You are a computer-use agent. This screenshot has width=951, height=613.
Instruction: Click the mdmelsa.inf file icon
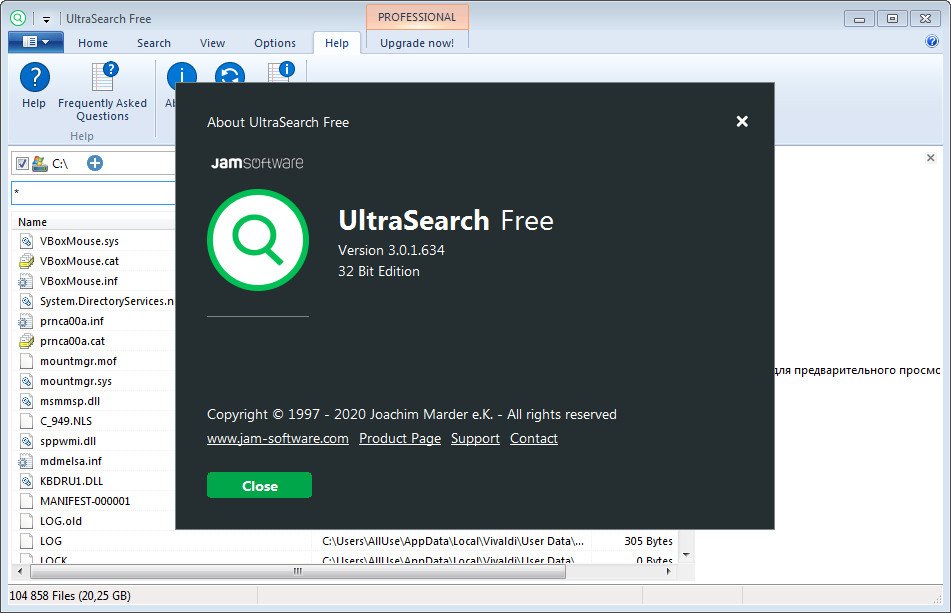point(25,461)
